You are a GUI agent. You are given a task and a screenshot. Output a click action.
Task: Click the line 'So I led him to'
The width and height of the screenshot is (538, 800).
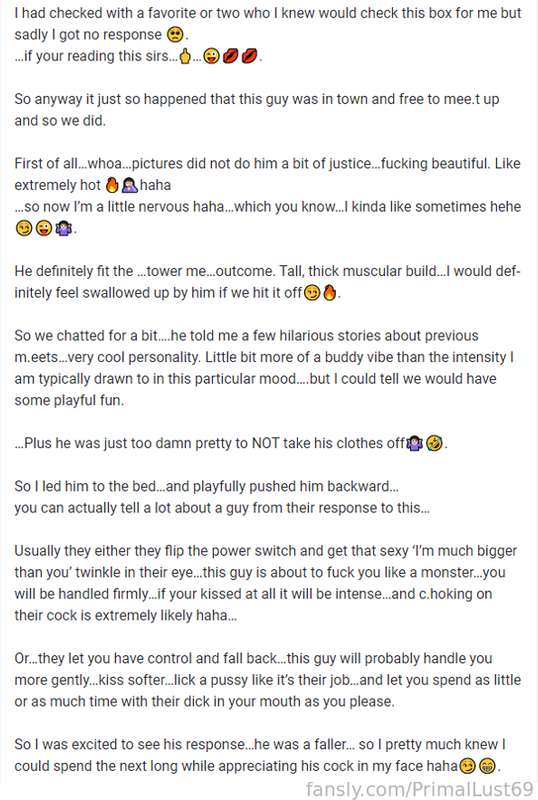click(206, 486)
